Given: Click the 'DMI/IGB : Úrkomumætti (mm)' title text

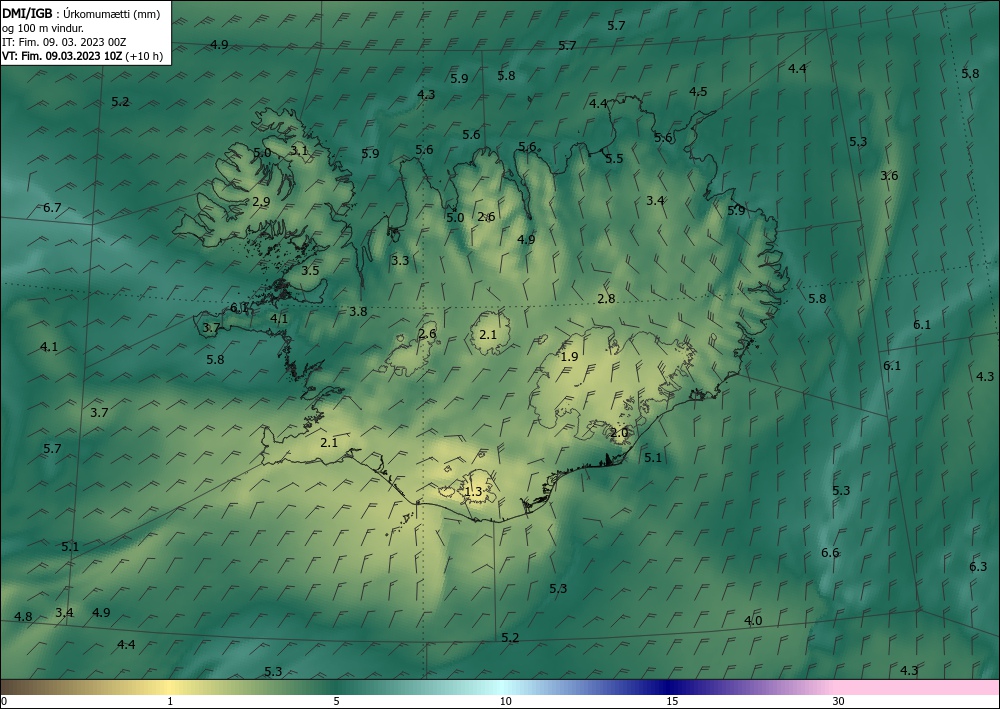Looking at the screenshot, I should 81,14.
